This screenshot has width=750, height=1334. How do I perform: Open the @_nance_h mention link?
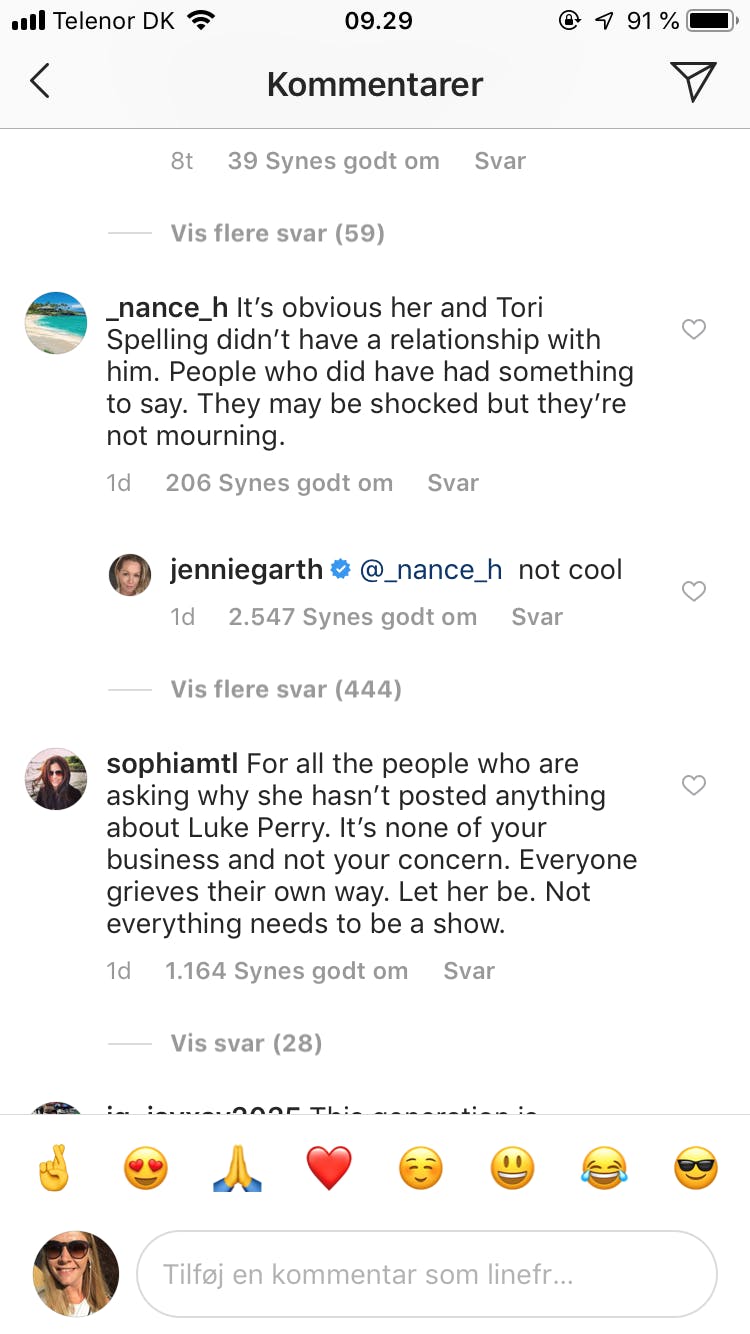pyautogui.click(x=431, y=570)
